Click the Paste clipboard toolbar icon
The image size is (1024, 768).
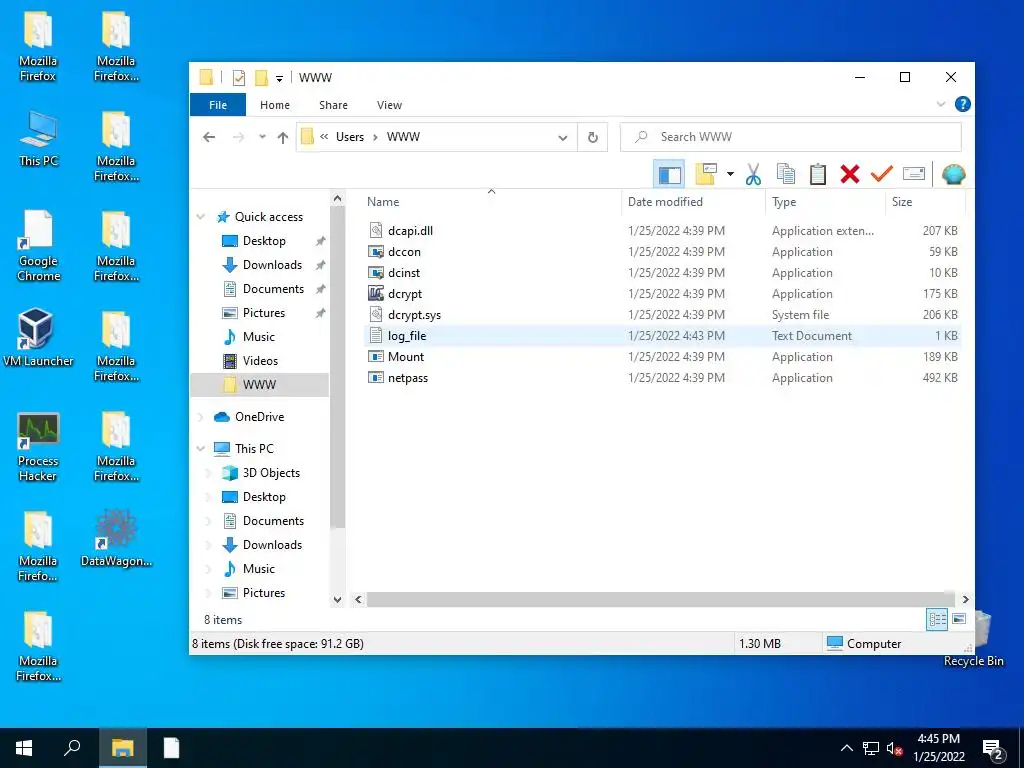pos(818,174)
